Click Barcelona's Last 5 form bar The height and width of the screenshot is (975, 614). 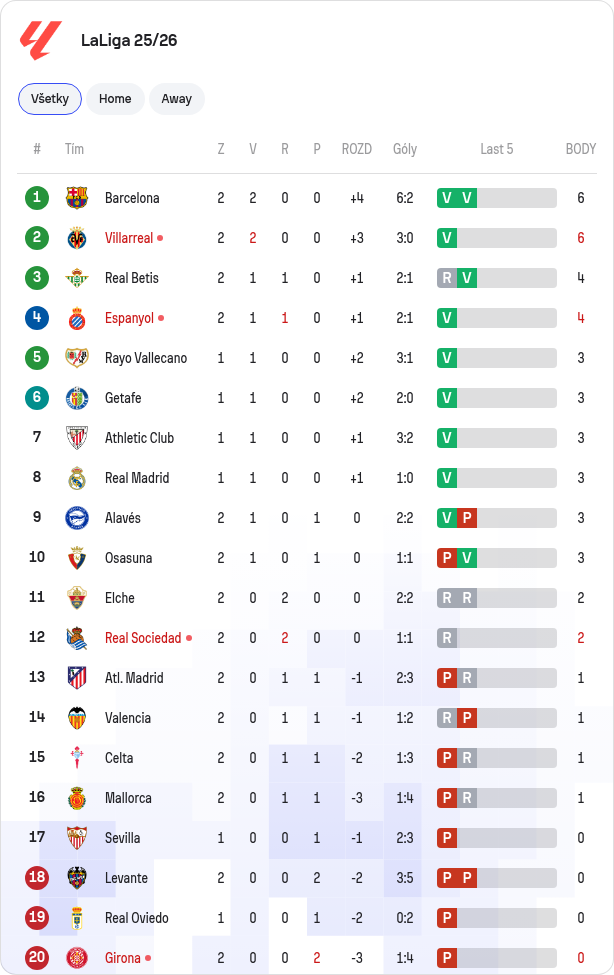tap(496, 198)
